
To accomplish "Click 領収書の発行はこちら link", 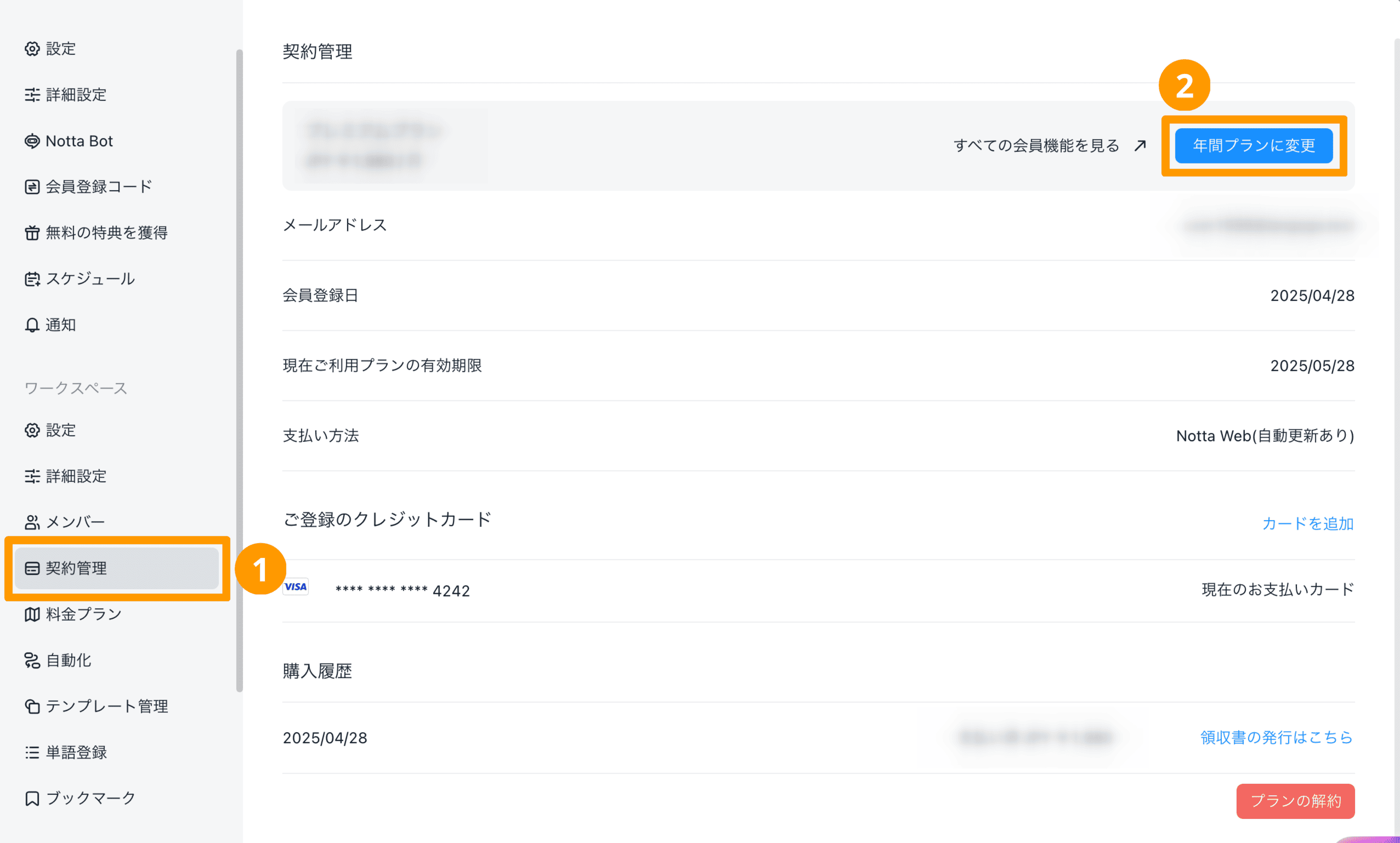I will tap(1276, 737).
